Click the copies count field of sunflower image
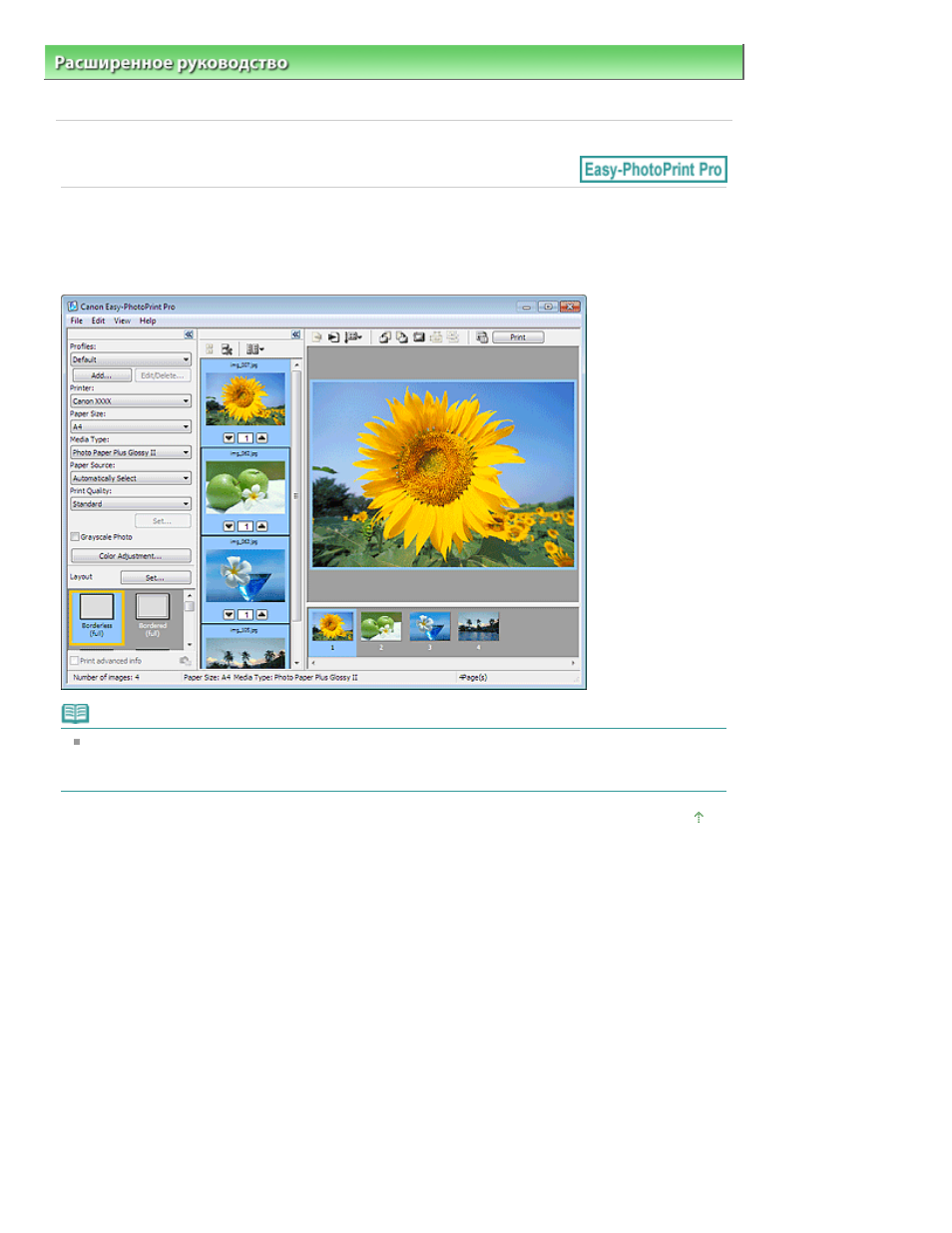The image size is (952, 1233). (x=245, y=438)
